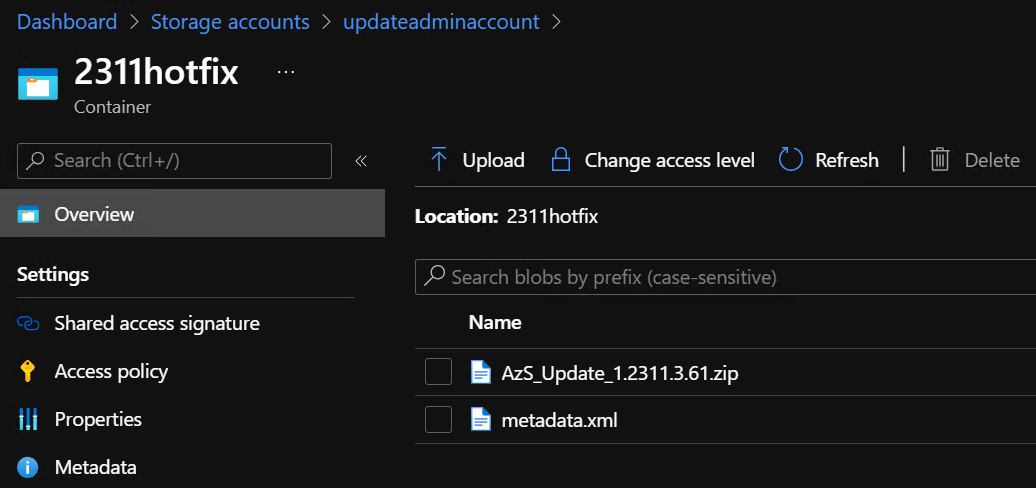Click the Delete trash can icon
This screenshot has height=488, width=1036.
click(x=939, y=160)
